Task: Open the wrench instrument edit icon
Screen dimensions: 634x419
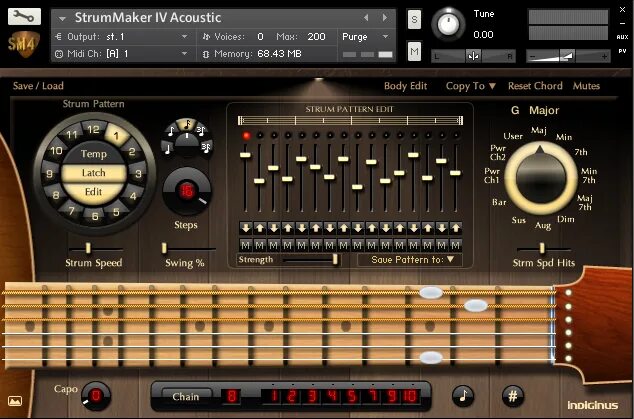Action: (24, 16)
